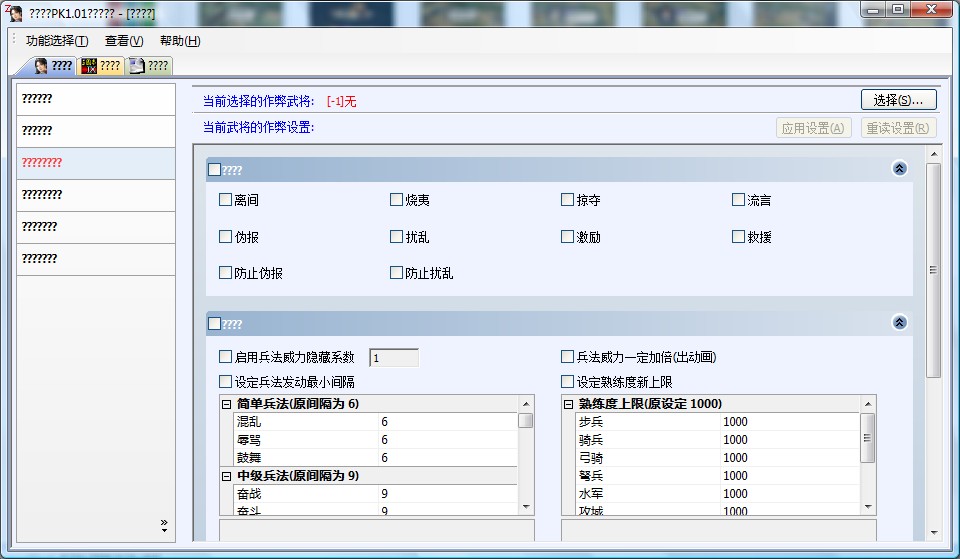Click the document icon on the third tab
The width and height of the screenshot is (960, 559).
137,66
